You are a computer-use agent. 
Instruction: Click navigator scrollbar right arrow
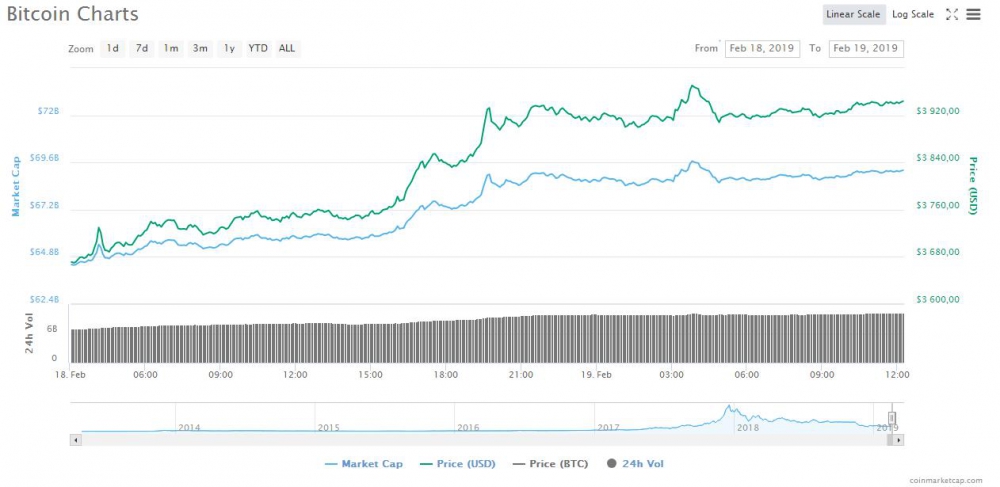click(x=899, y=440)
